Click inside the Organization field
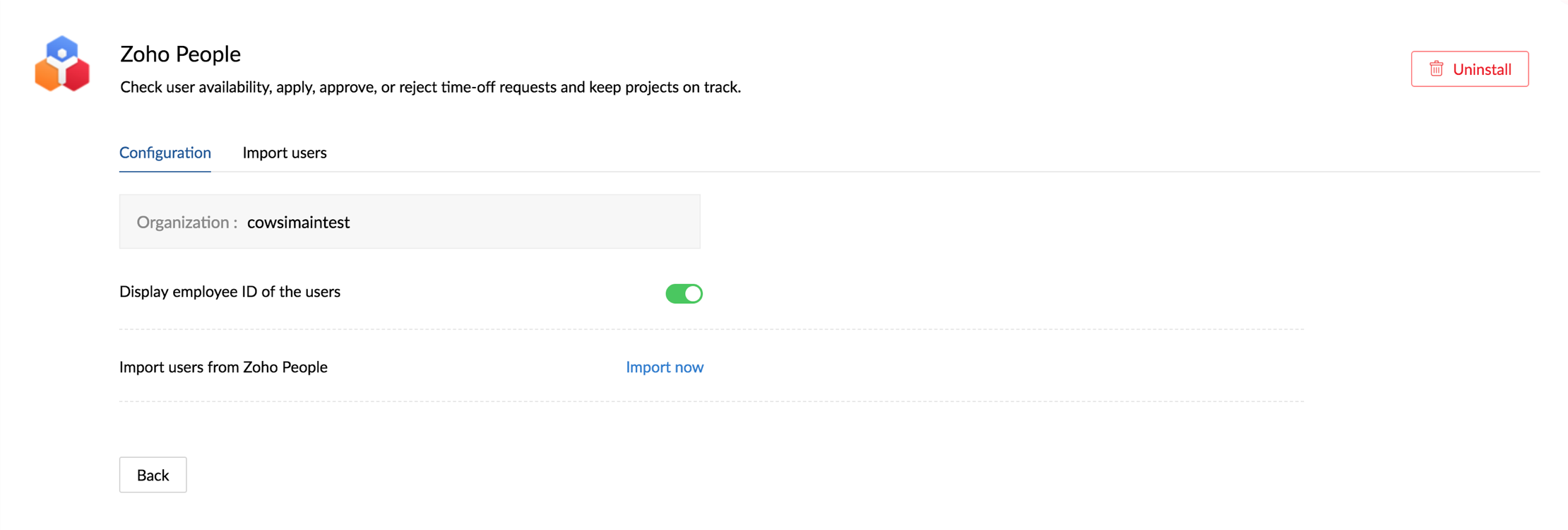Viewport: 1568px width, 530px height. [x=410, y=222]
